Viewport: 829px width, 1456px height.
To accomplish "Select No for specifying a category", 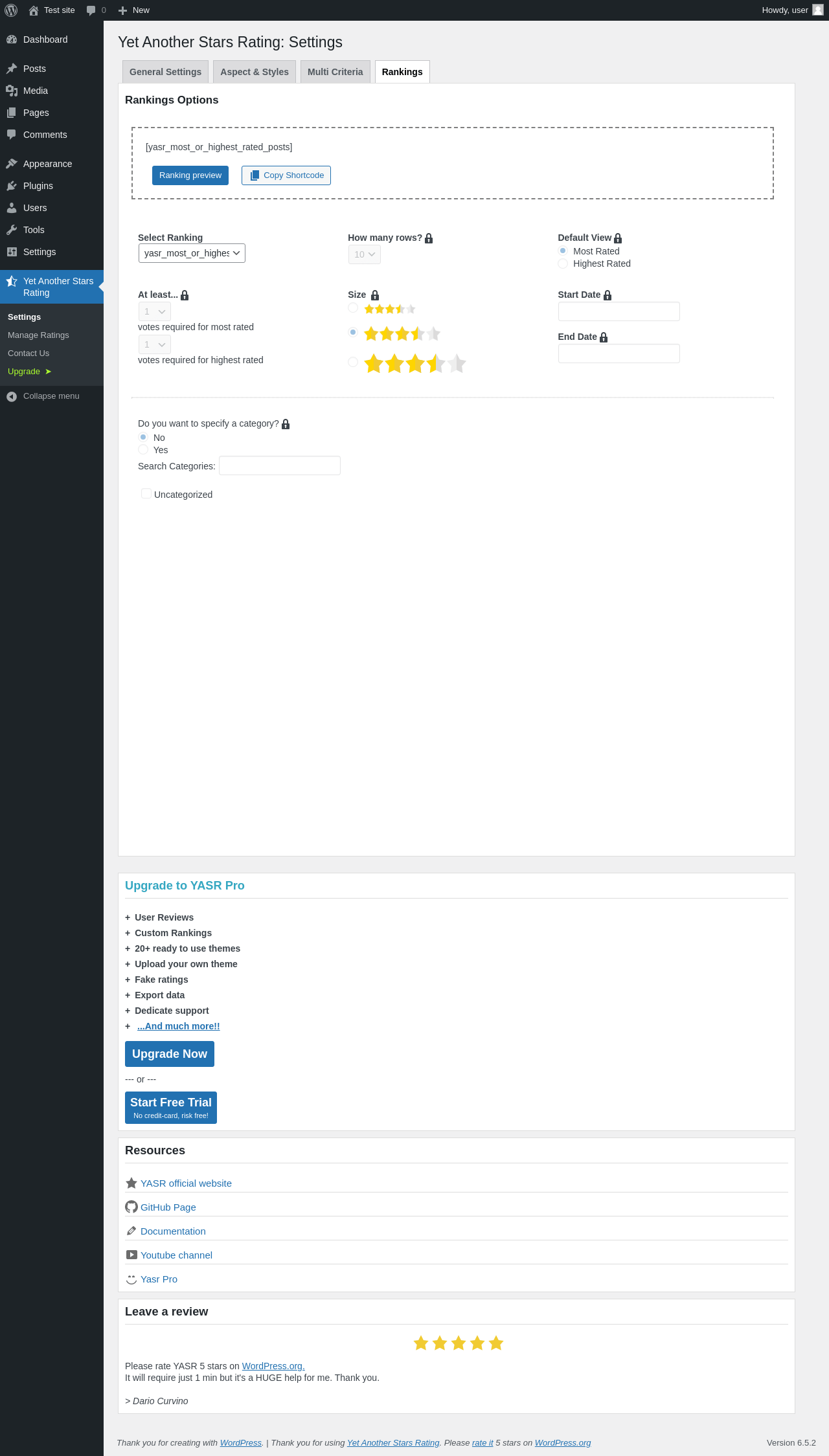I will [x=143, y=437].
